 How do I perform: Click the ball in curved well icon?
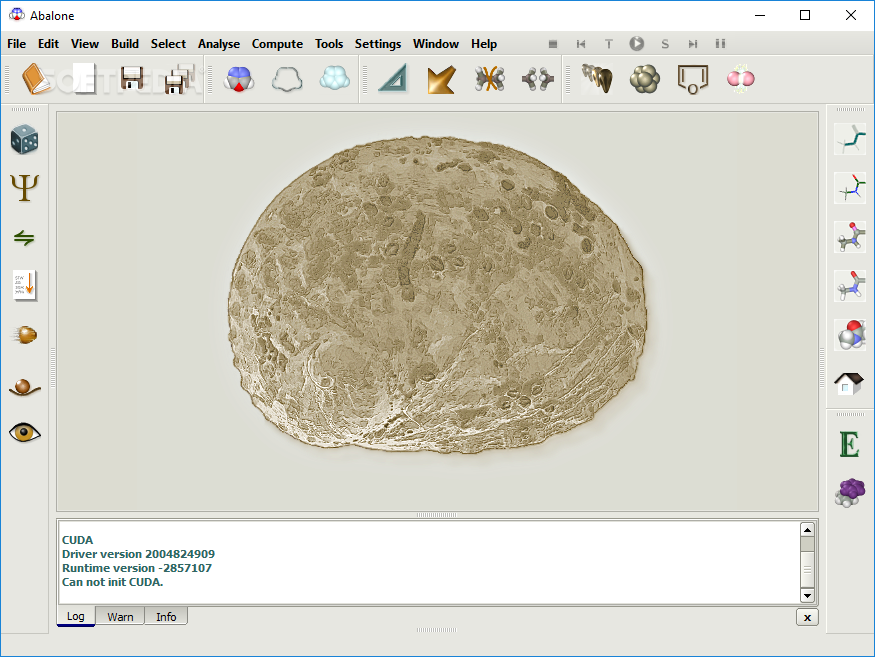(x=25, y=386)
